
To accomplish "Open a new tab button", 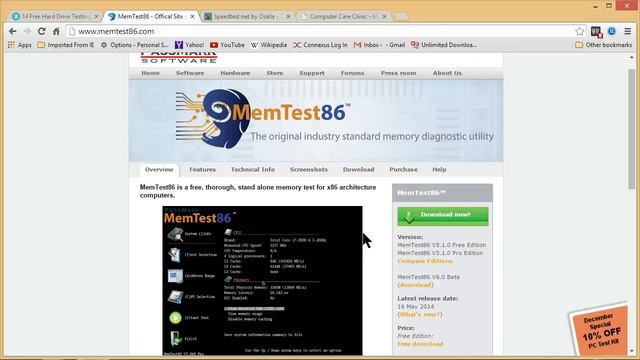I will tap(401, 17).
